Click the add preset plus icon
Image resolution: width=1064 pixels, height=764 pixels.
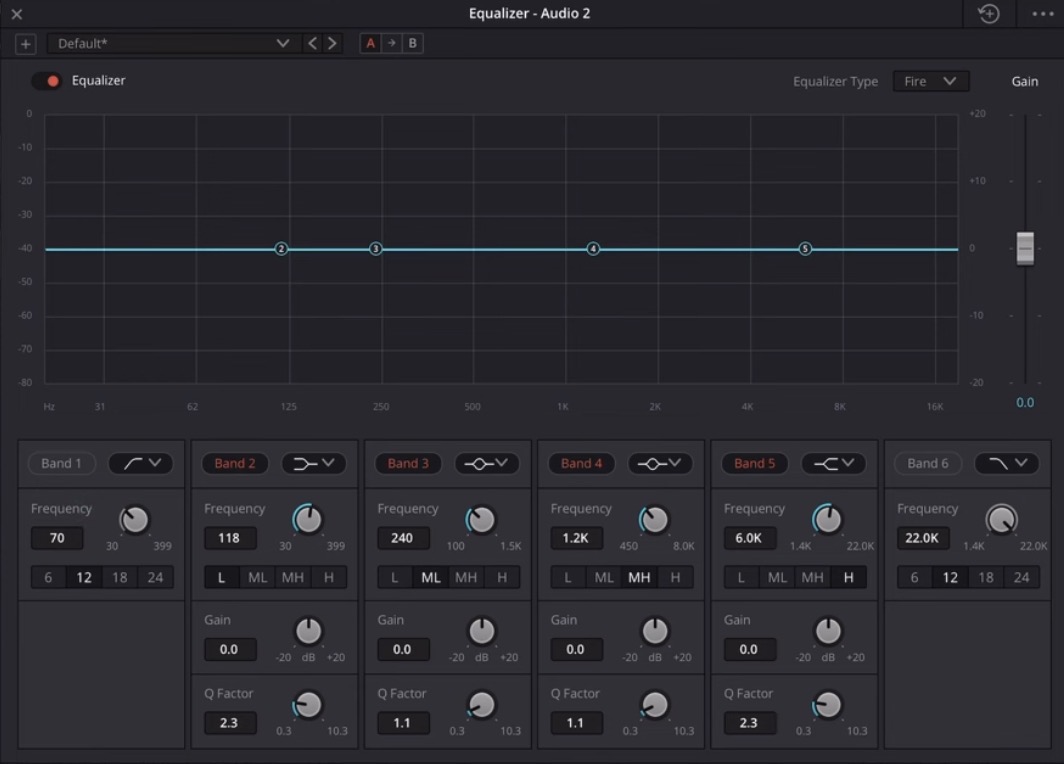point(24,43)
